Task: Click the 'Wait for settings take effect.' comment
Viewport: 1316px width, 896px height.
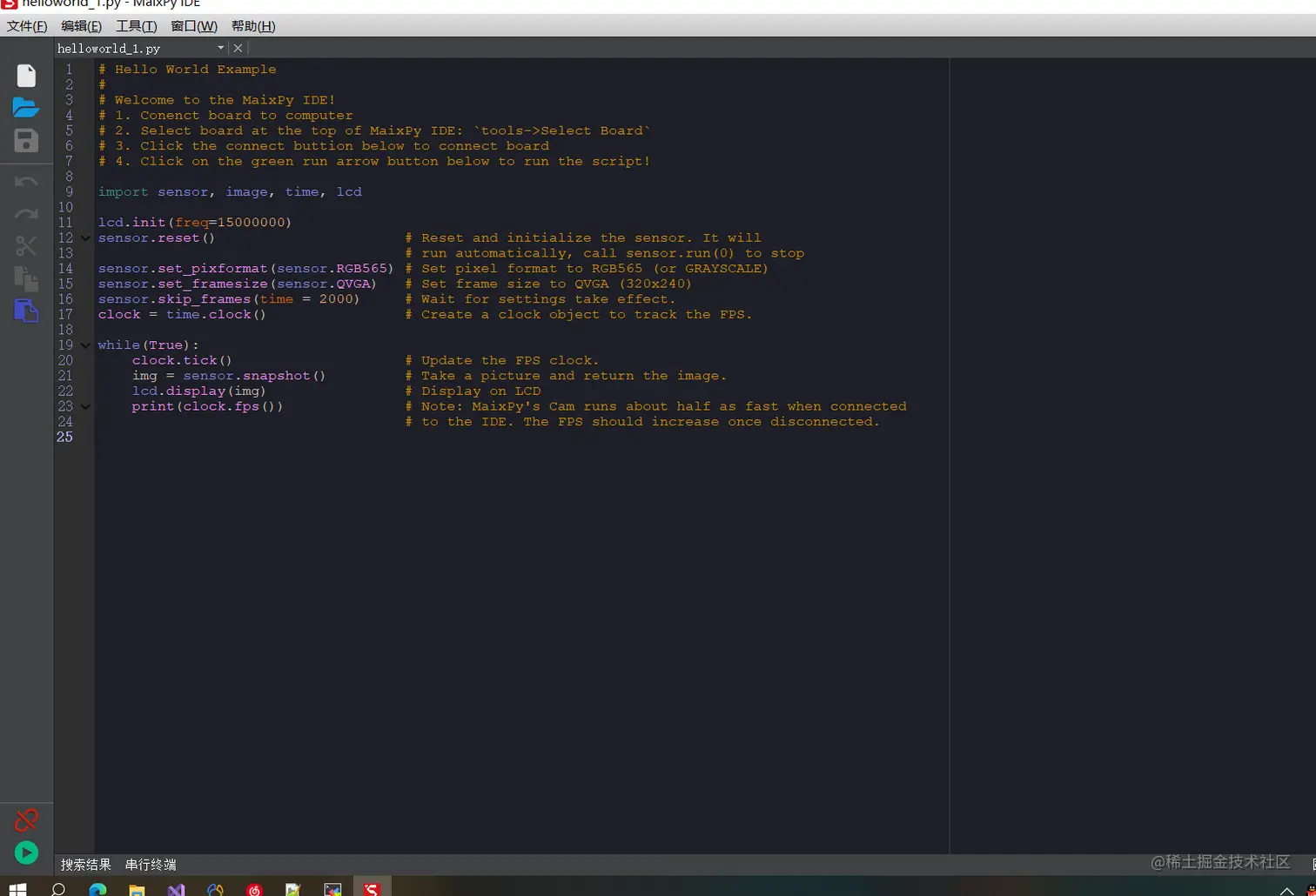Action: pos(540,299)
